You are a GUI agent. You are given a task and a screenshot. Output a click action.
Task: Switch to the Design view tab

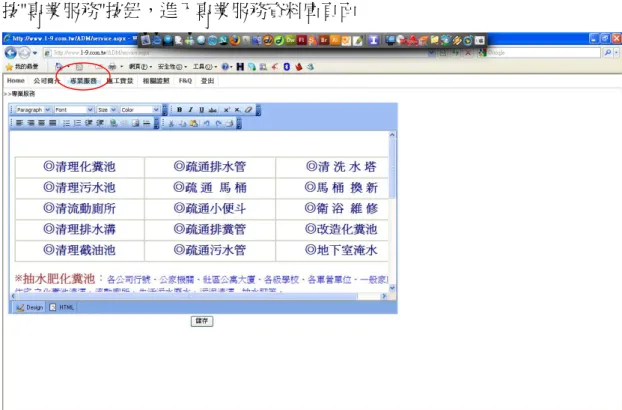(x=30, y=307)
